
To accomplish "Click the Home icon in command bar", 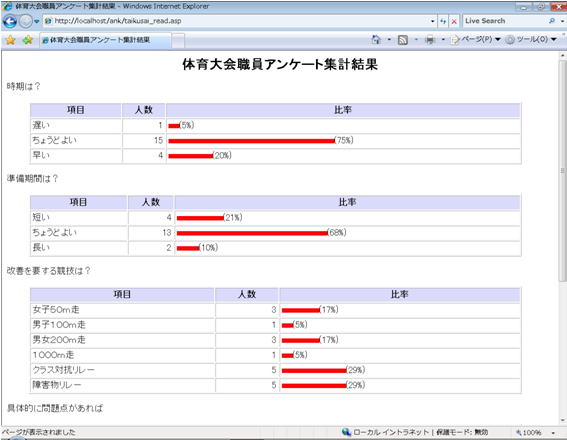I will [x=376, y=39].
